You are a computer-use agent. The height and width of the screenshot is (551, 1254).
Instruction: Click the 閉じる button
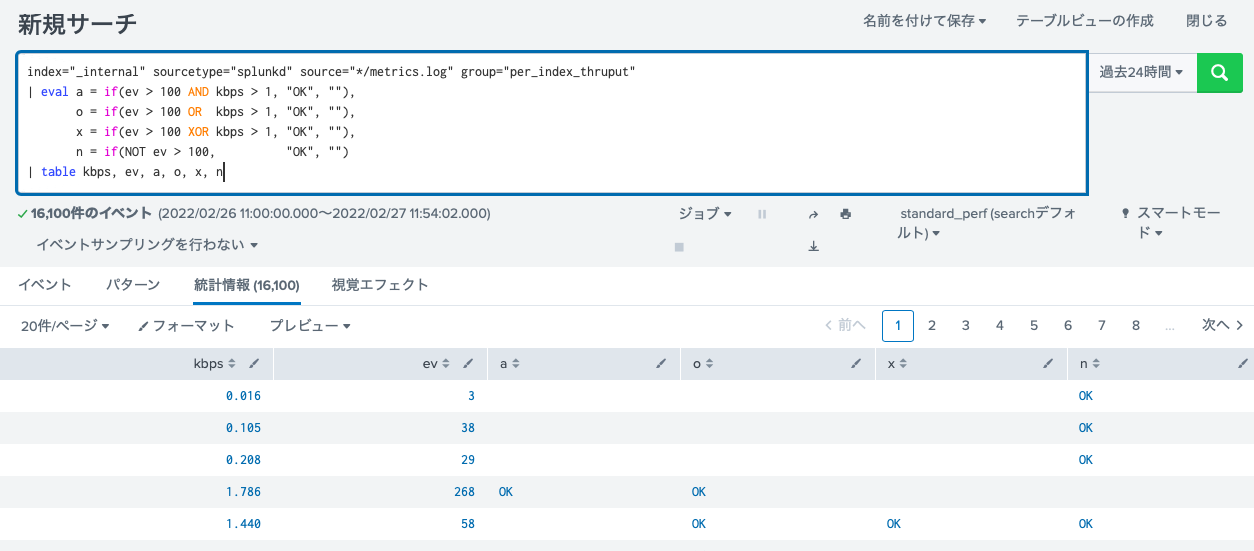coord(1206,21)
